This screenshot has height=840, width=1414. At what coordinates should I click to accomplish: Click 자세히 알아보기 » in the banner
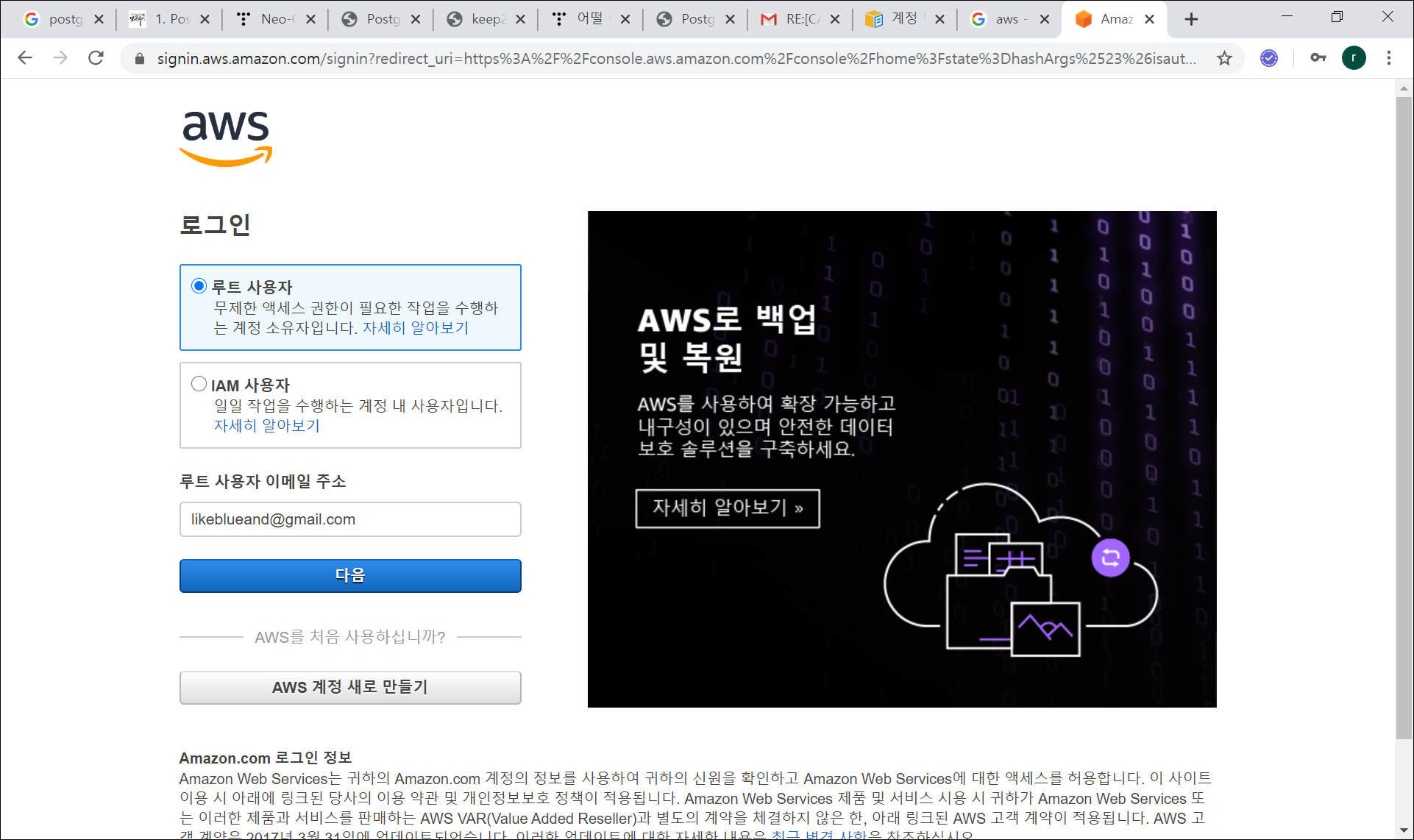coord(728,508)
